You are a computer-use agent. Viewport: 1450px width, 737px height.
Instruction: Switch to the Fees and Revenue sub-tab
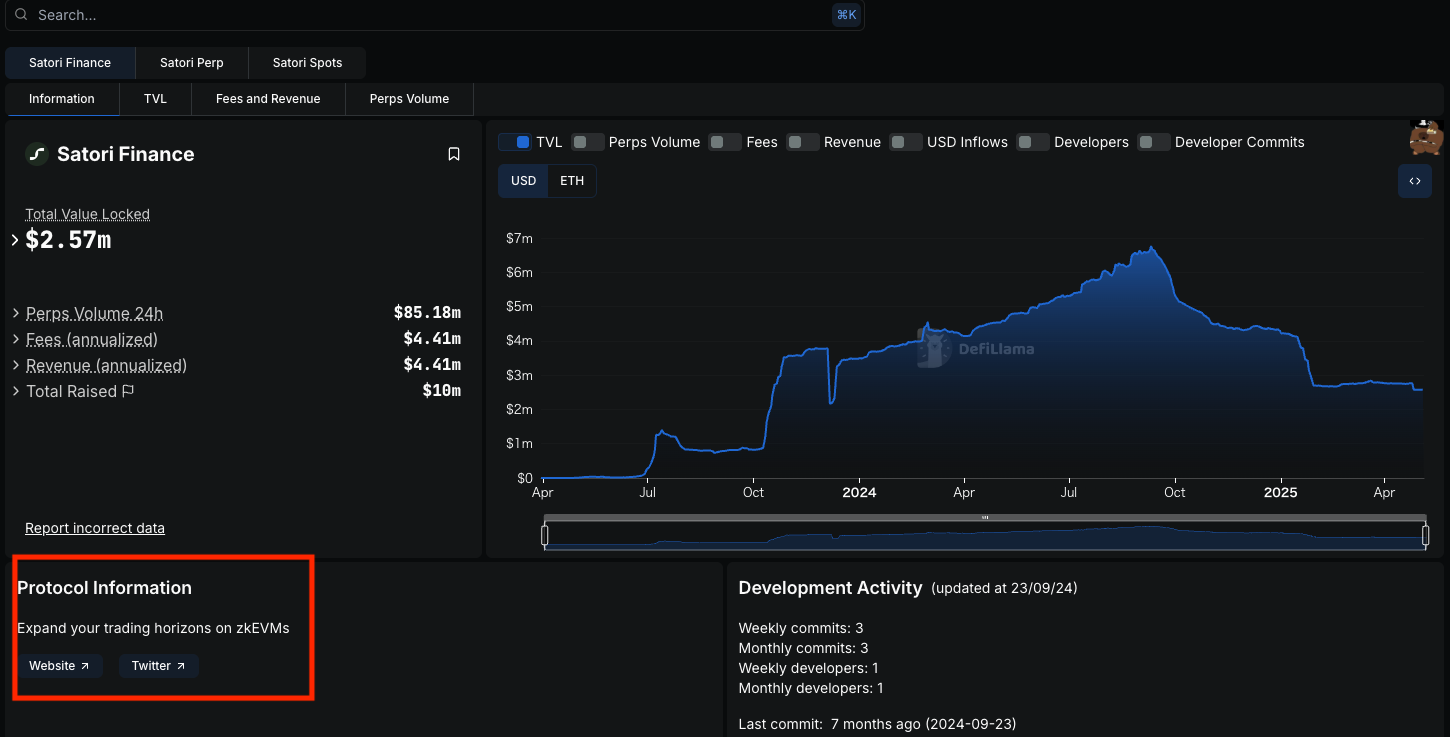(268, 99)
